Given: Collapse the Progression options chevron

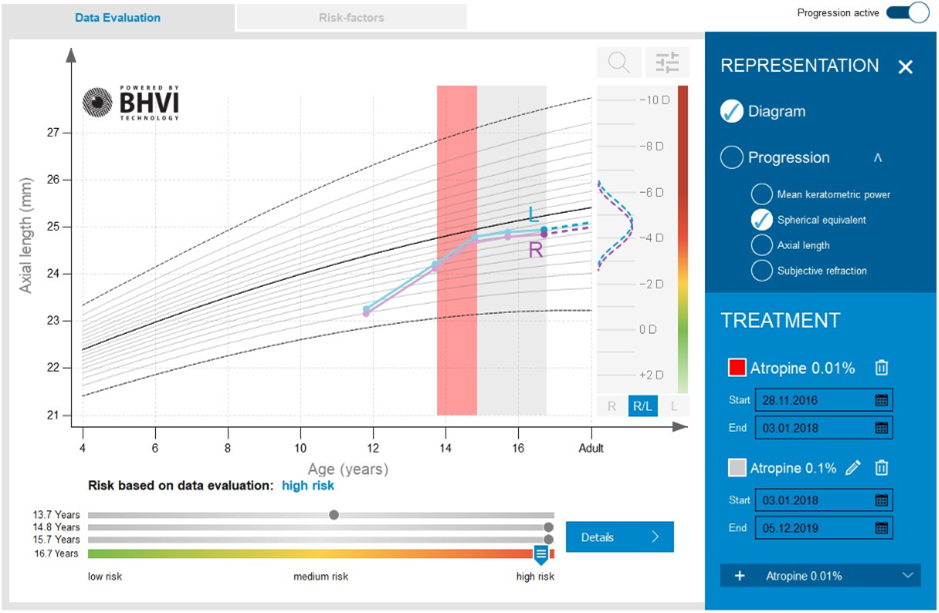Looking at the screenshot, I should [x=878, y=158].
